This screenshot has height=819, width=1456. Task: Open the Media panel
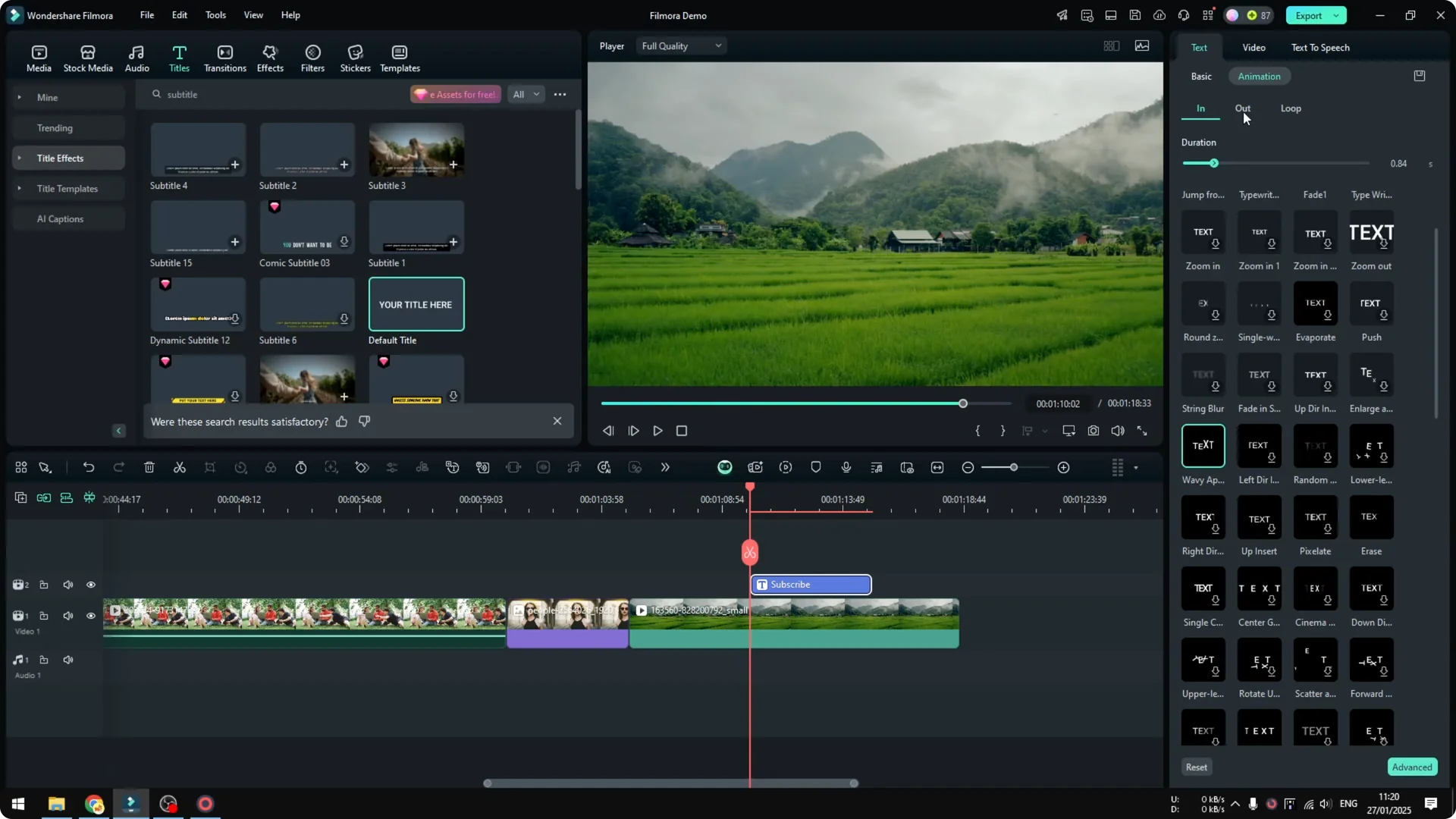tap(39, 58)
